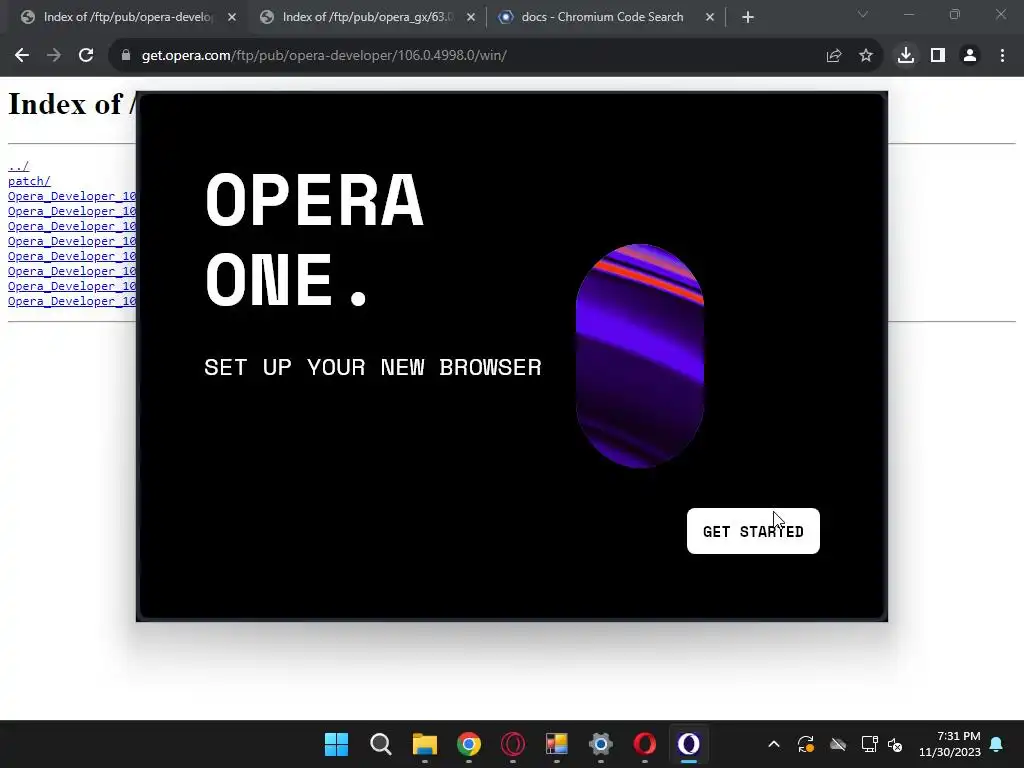Viewport: 1024px width, 768px height.
Task: Close the opera_gx index tab
Action: pyautogui.click(x=471, y=18)
